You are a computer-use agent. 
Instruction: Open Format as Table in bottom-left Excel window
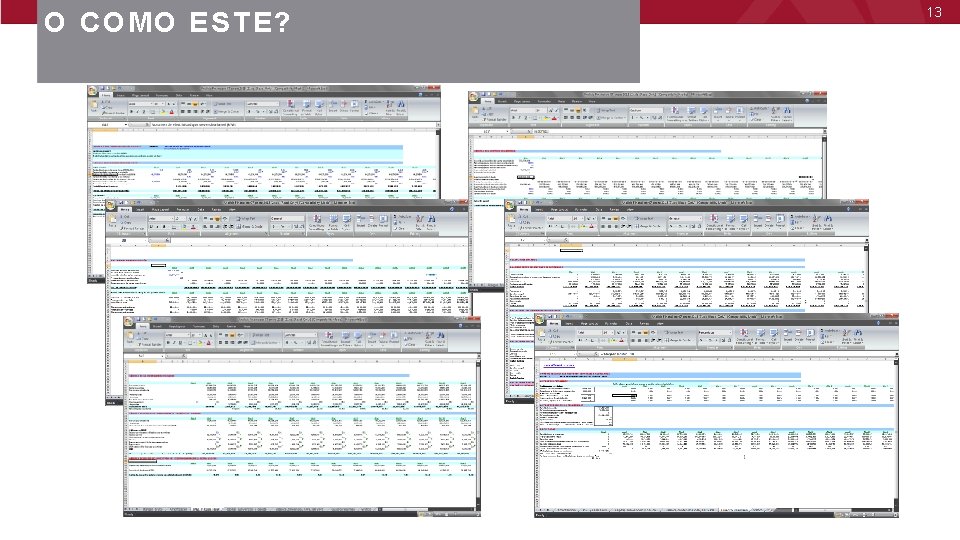(345, 339)
